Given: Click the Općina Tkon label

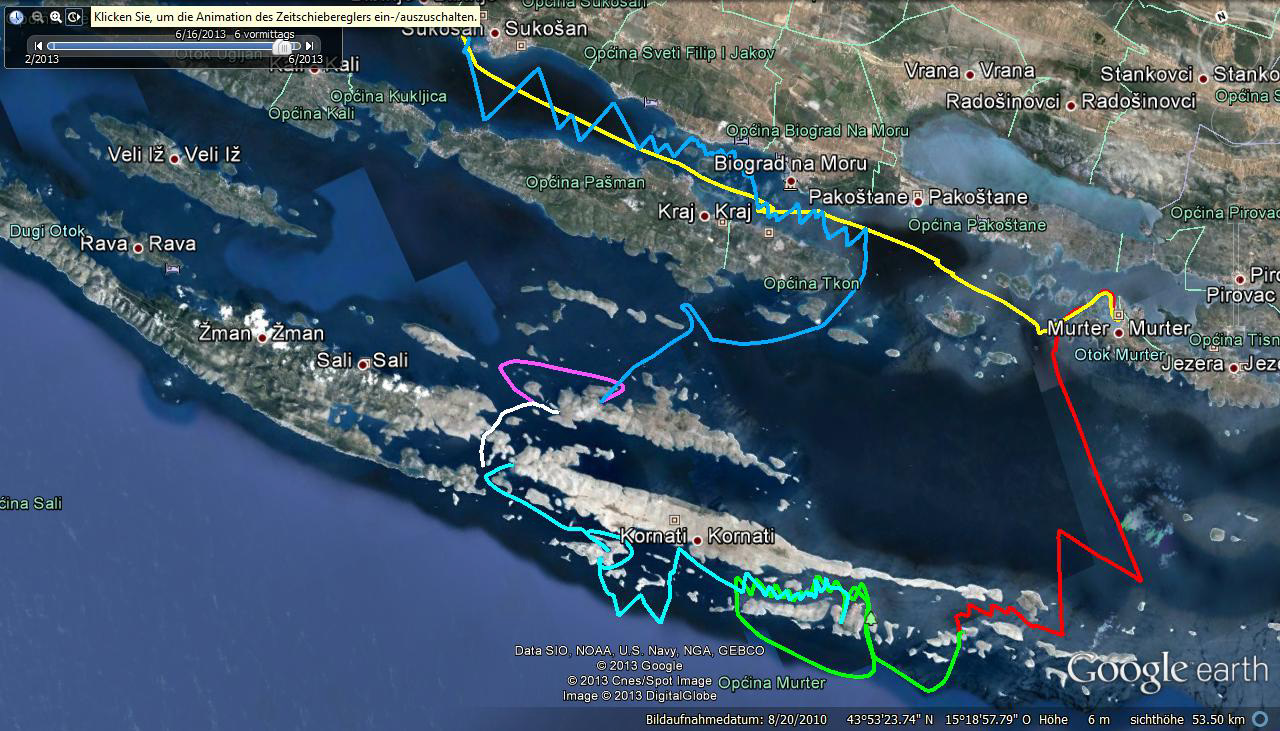Looking at the screenshot, I should [811, 284].
